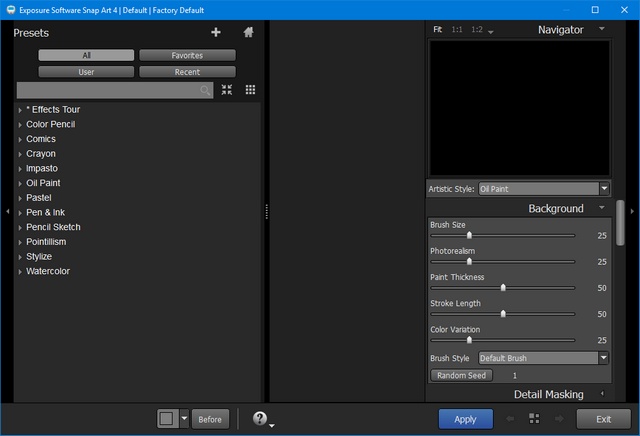The height and width of the screenshot is (436, 640).
Task: Select the Favorites preset filter
Action: [x=187, y=56]
